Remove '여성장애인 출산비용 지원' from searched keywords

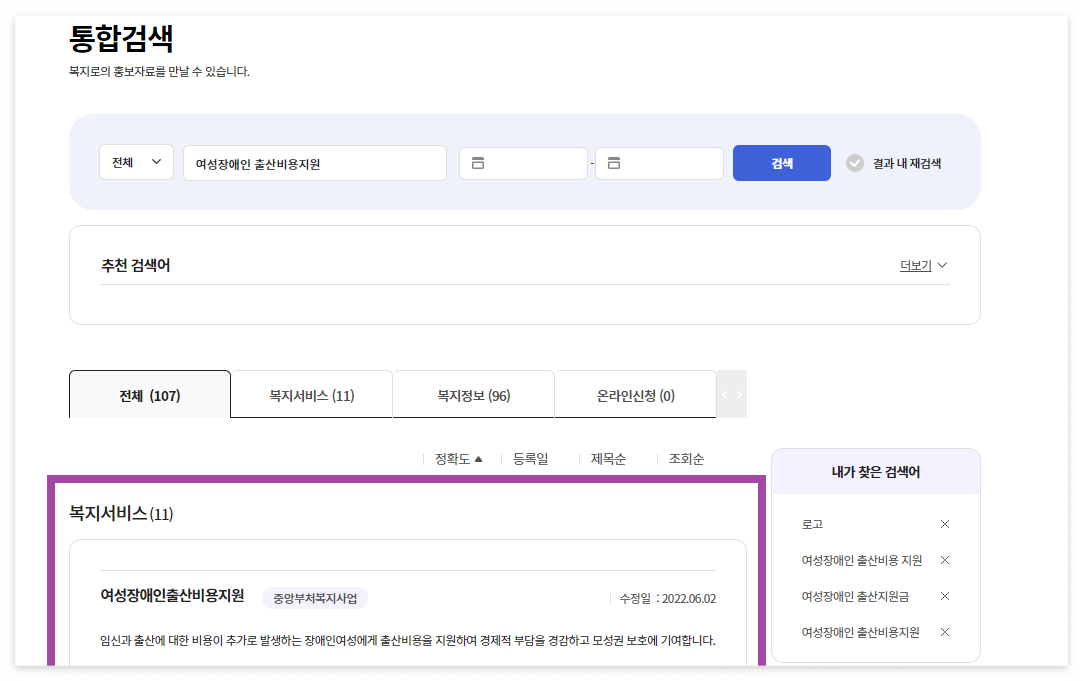click(x=945, y=560)
